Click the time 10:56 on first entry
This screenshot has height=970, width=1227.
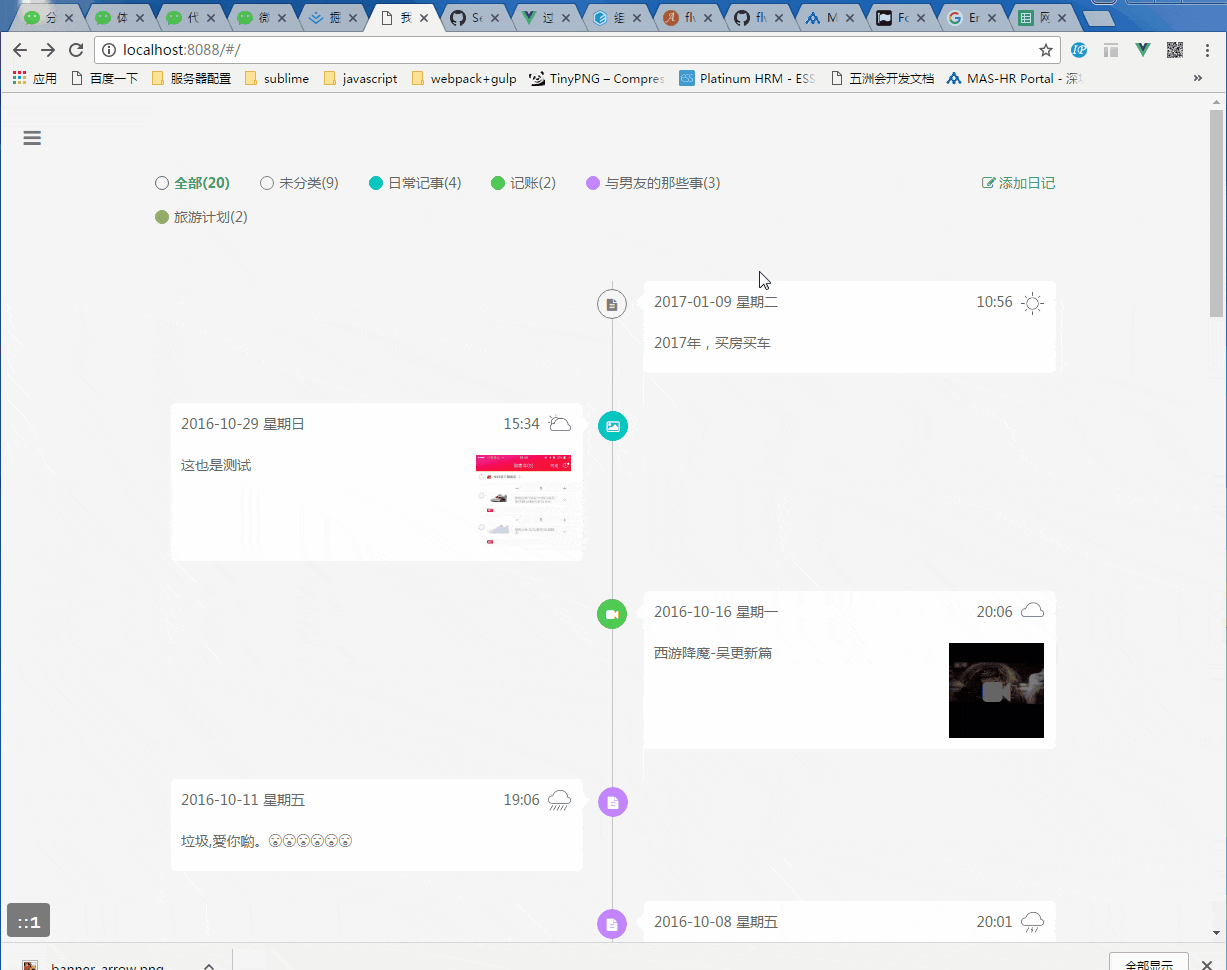(994, 302)
